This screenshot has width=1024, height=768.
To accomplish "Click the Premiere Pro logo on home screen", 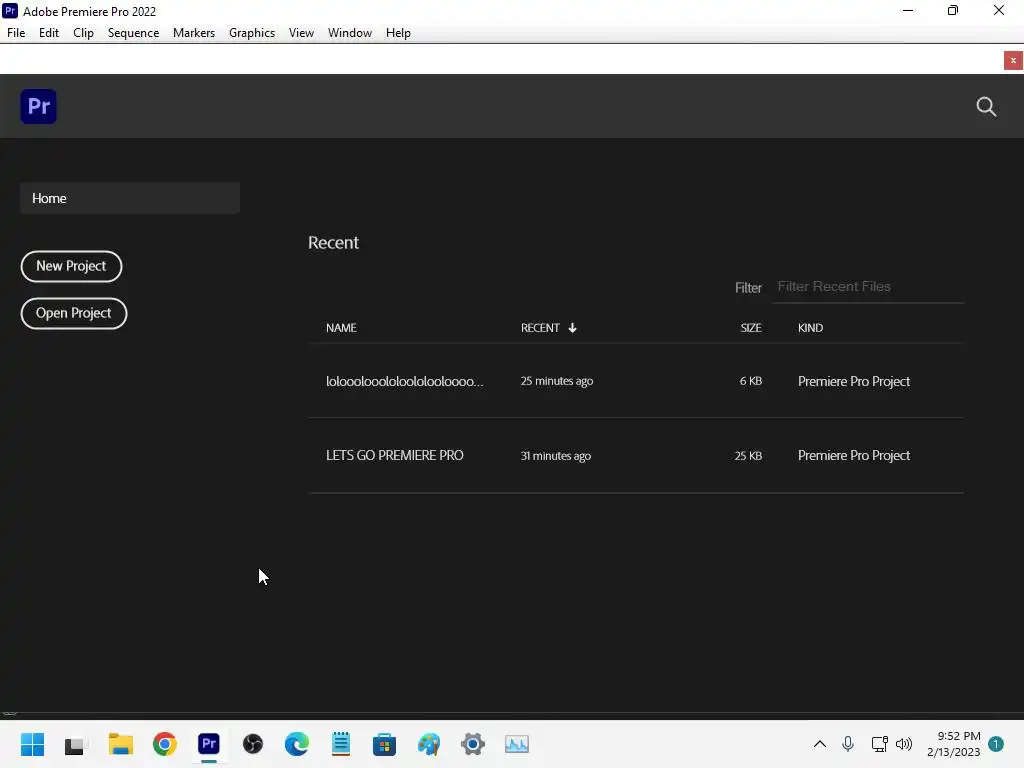I will (39, 106).
